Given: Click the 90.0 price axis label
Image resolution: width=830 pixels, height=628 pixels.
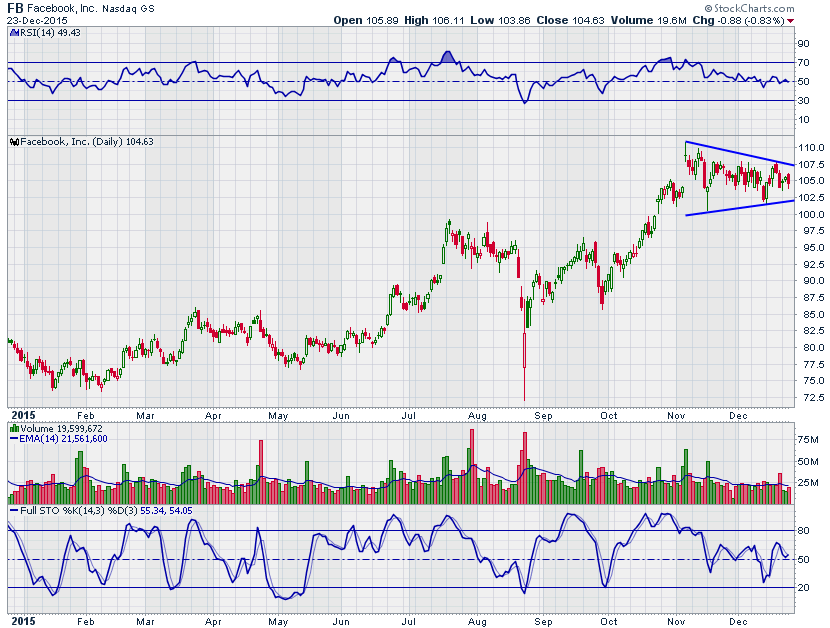Looking at the screenshot, I should 813,281.
